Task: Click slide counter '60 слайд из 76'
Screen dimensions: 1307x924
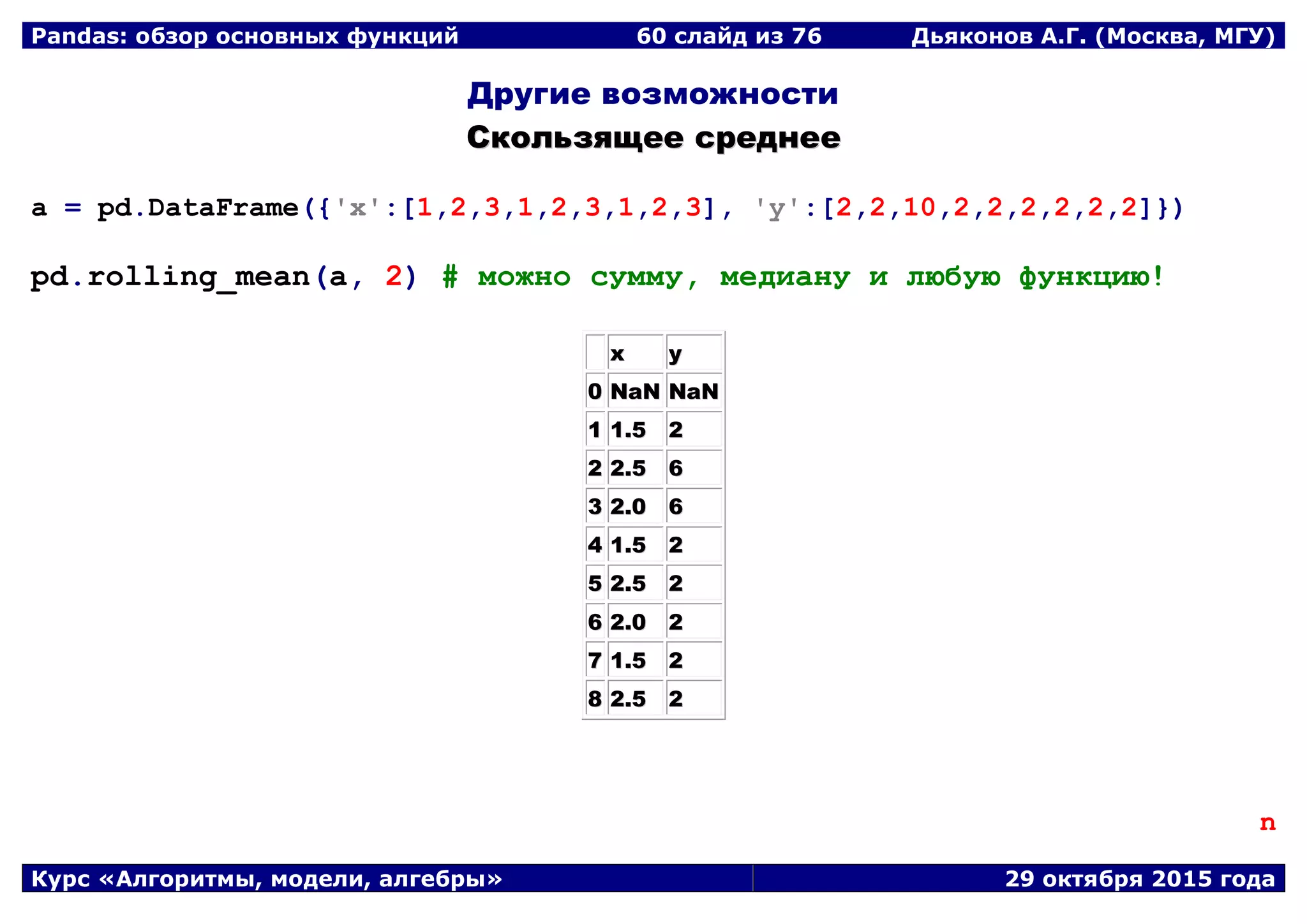Action: [729, 36]
